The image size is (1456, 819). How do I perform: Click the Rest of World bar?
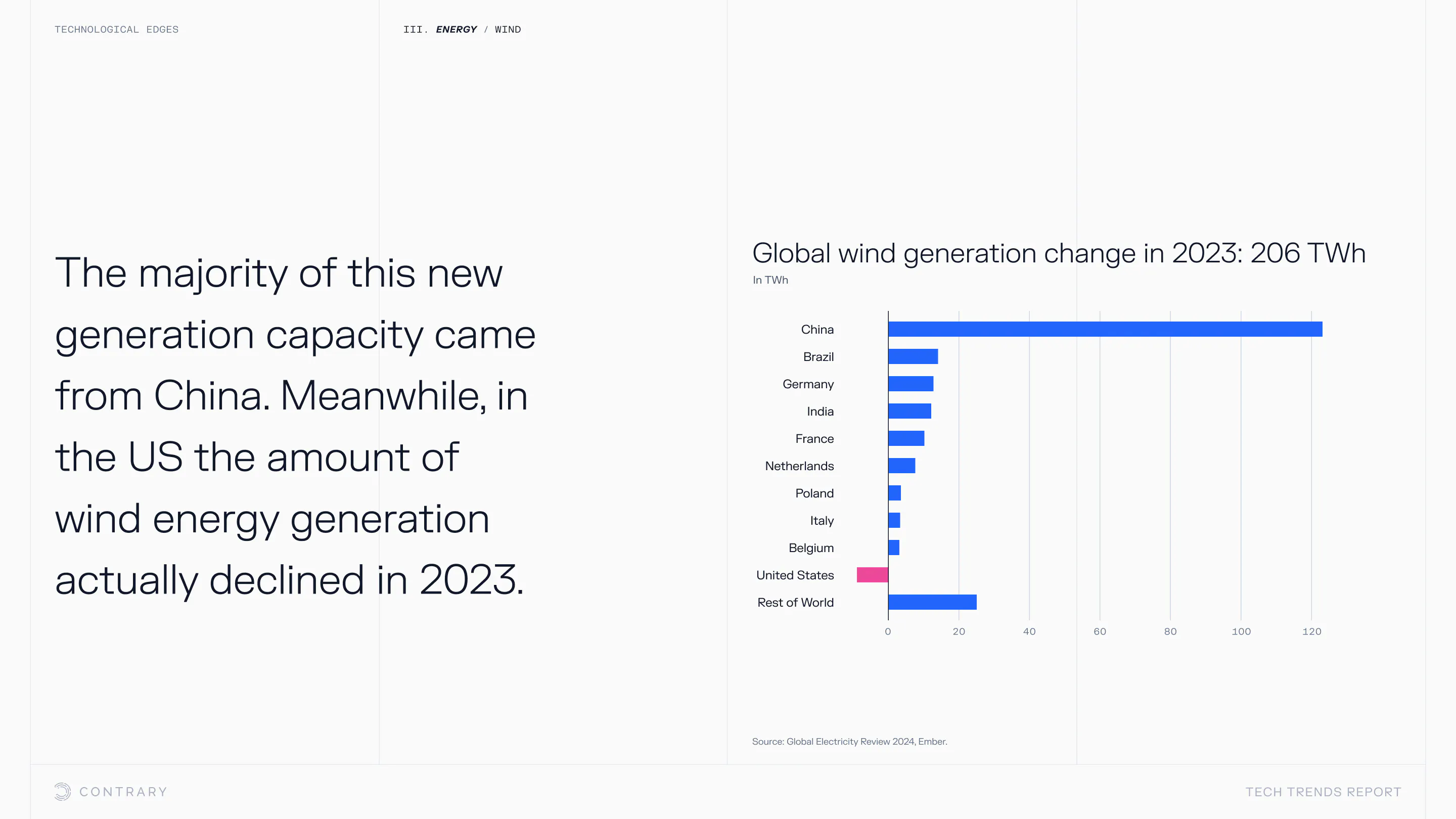click(932, 602)
